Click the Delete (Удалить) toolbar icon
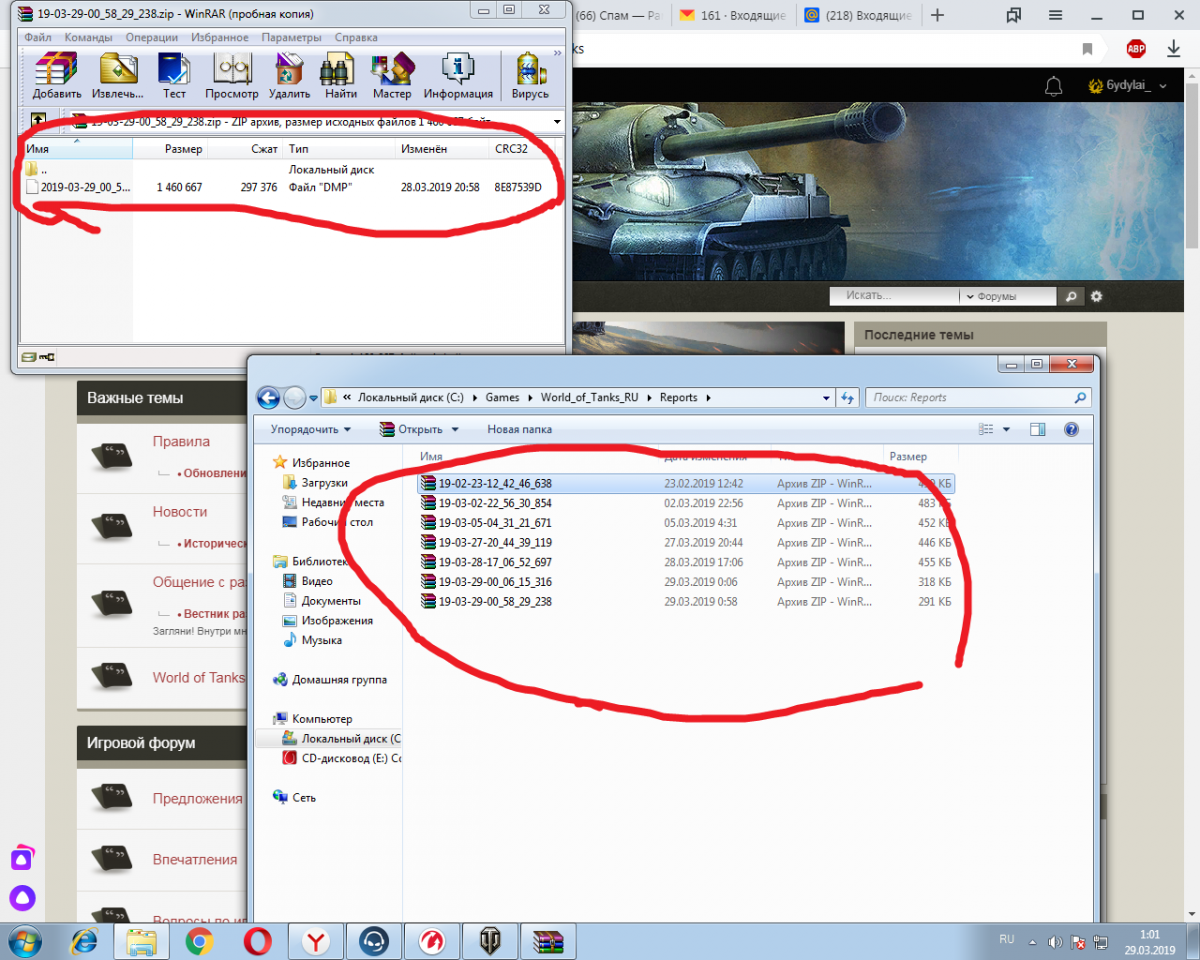 pos(289,74)
